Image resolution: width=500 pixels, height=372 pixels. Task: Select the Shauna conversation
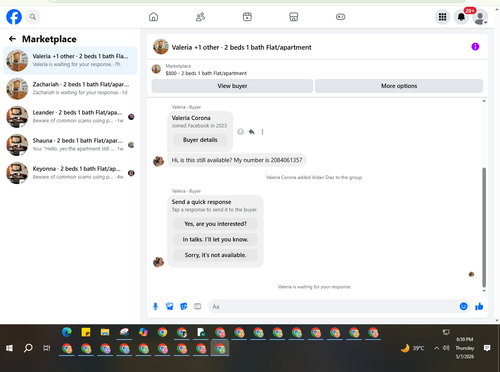70,145
